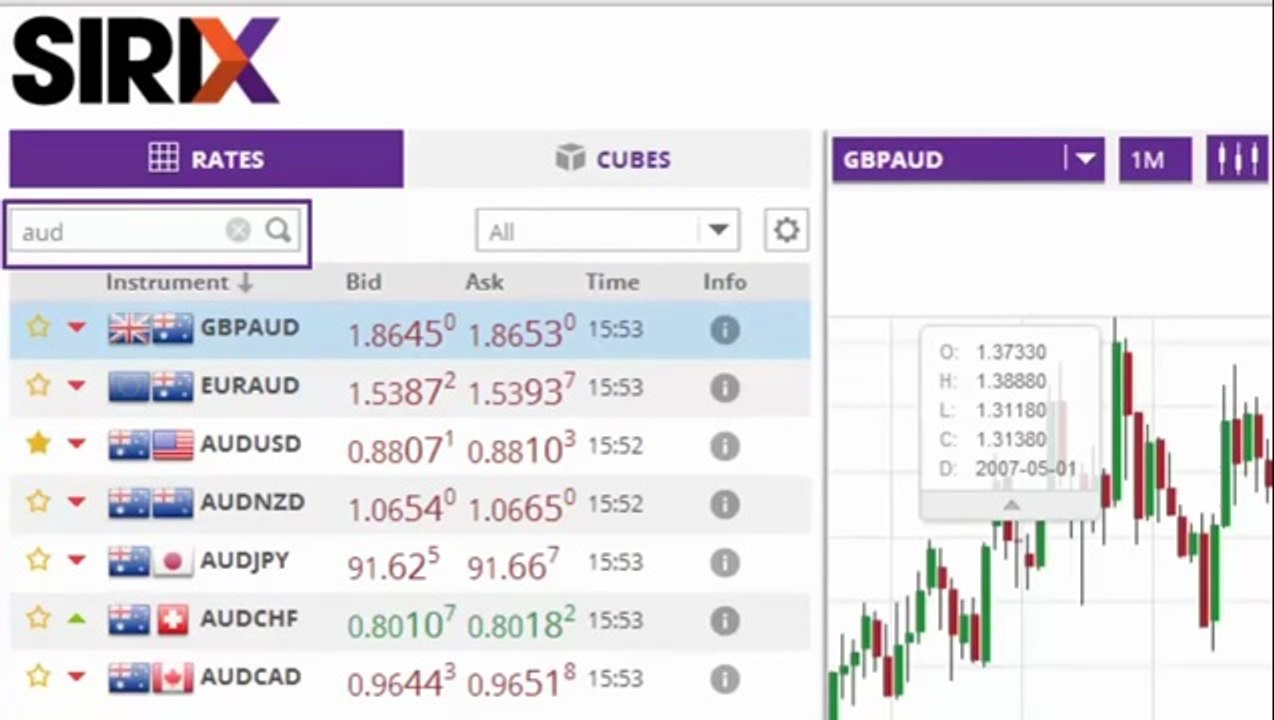Click the AUDCHF flag pair icon

150,620
